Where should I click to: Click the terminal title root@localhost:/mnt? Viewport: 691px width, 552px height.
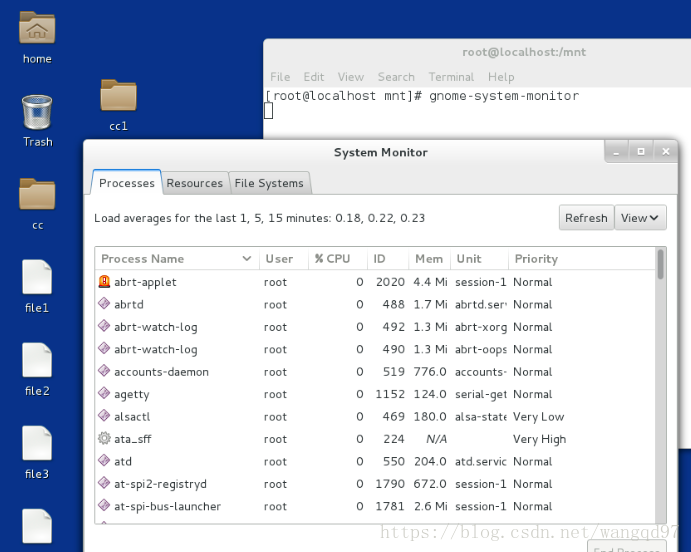(x=524, y=52)
